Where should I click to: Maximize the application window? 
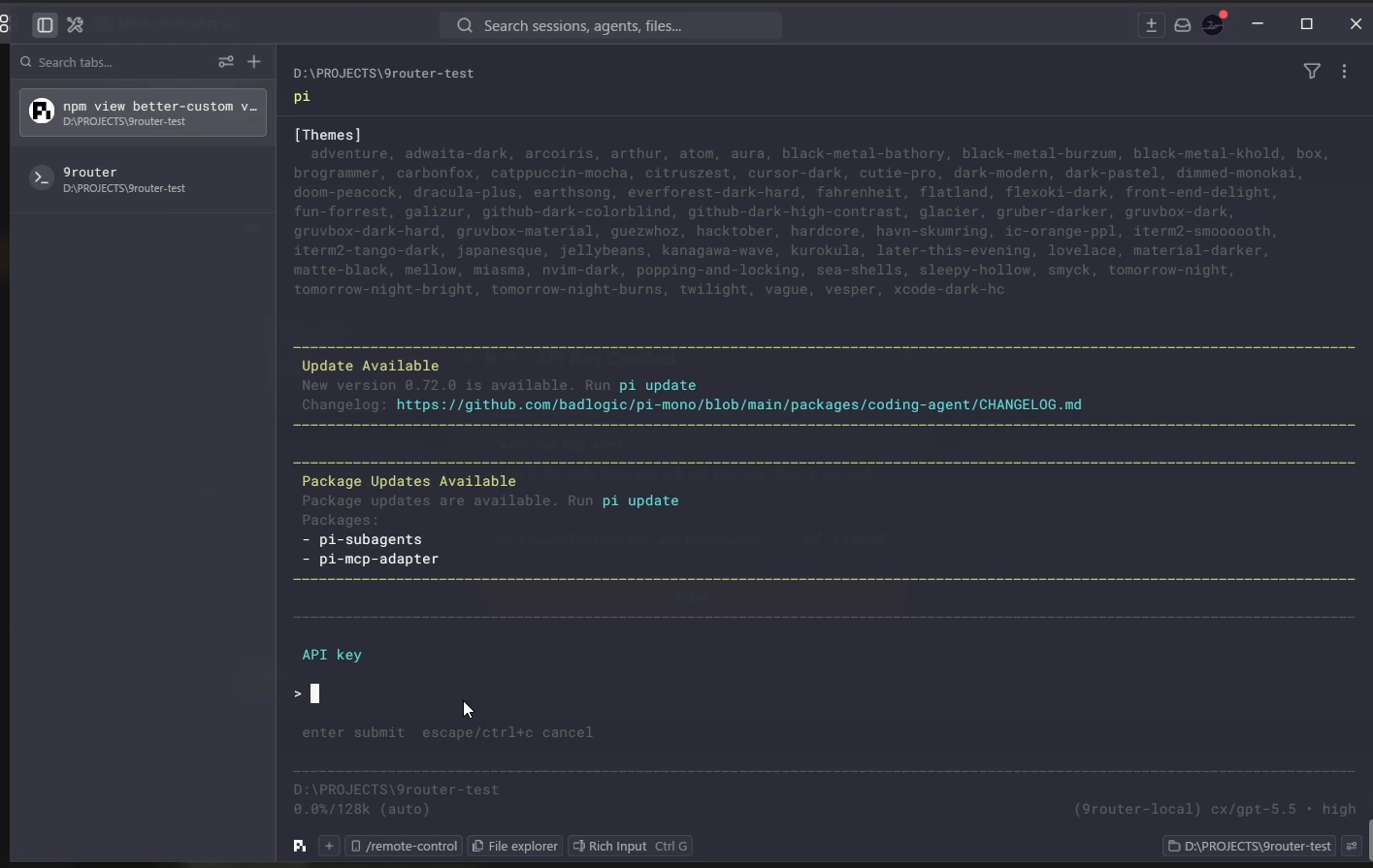pos(1306,24)
